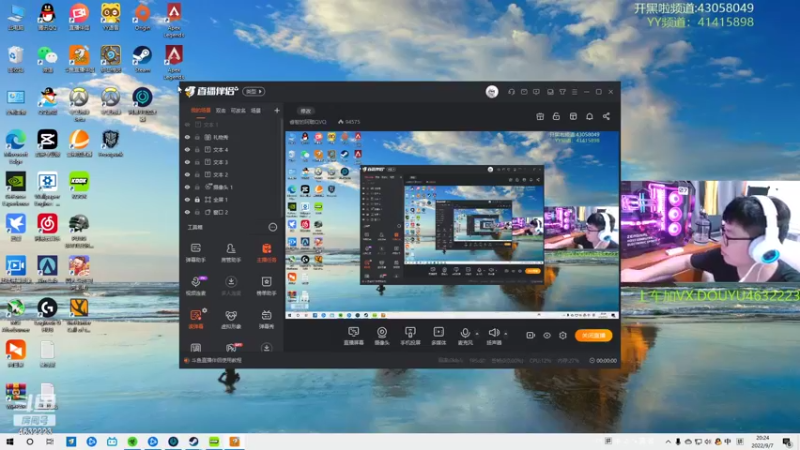Select the 窗口 2 source row
This screenshot has height=450, width=800.
pyautogui.click(x=232, y=212)
